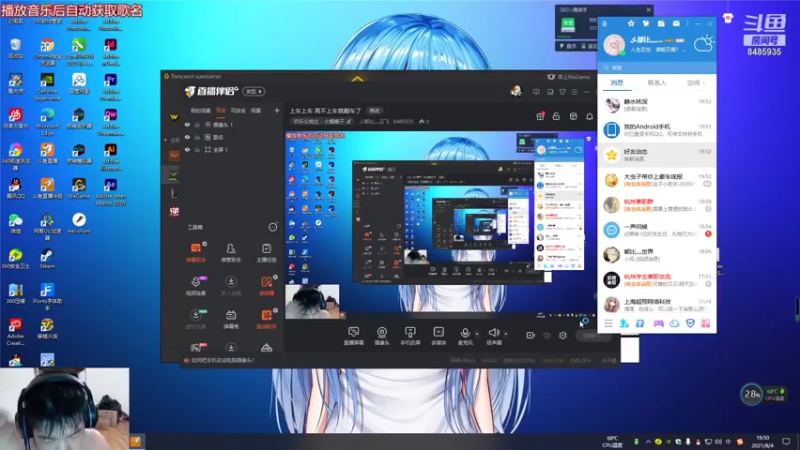Open the 视频连麦 microphone tool
The image size is (800, 450).
pos(195,286)
